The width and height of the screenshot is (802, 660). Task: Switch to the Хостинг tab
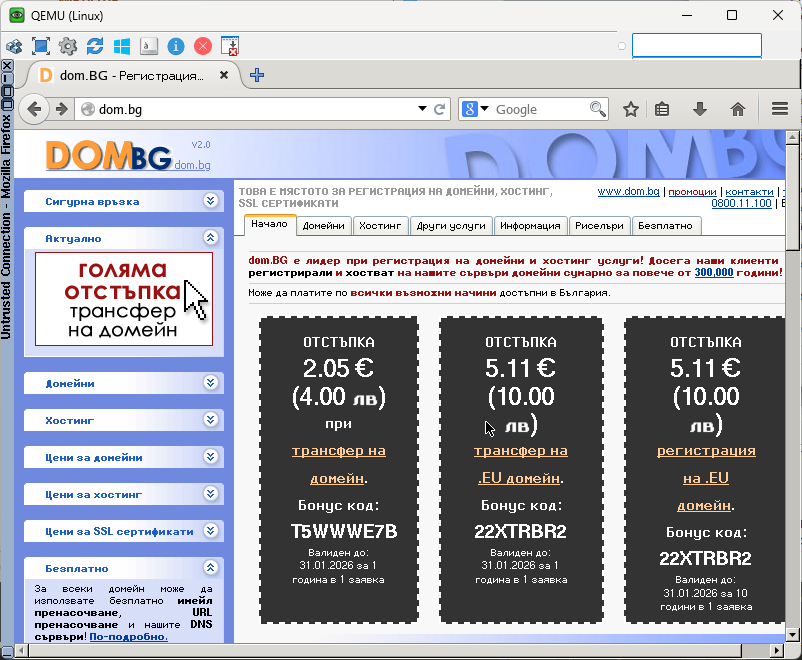pyautogui.click(x=380, y=226)
